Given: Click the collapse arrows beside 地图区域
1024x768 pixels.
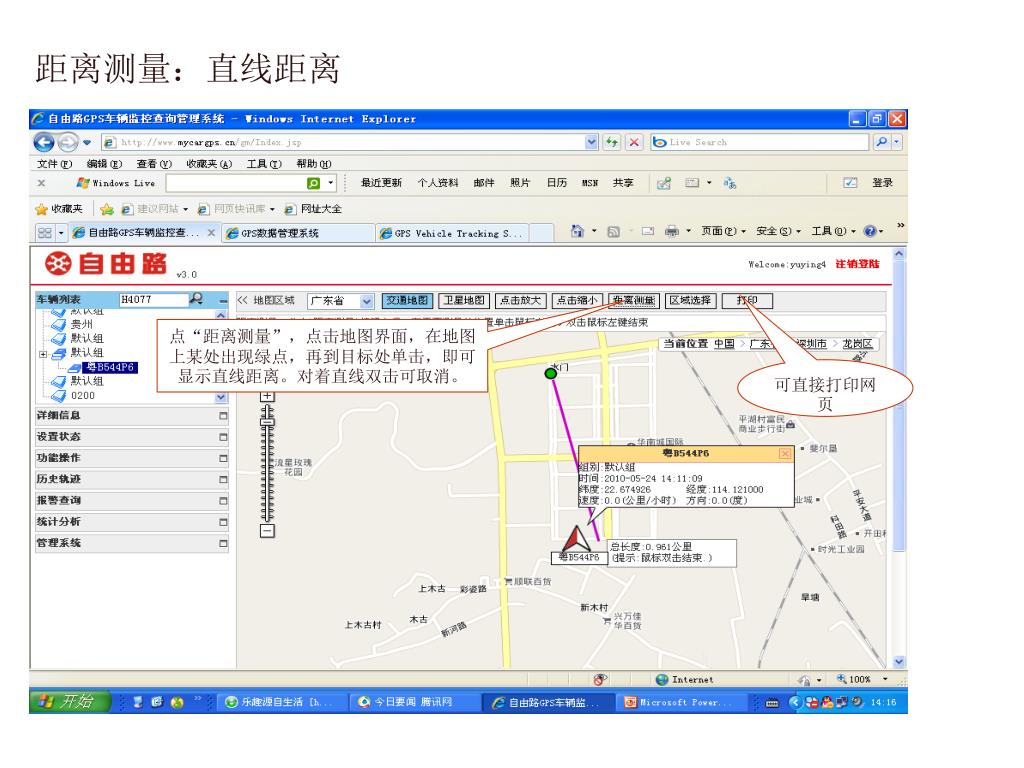Looking at the screenshot, I should click(241, 299).
